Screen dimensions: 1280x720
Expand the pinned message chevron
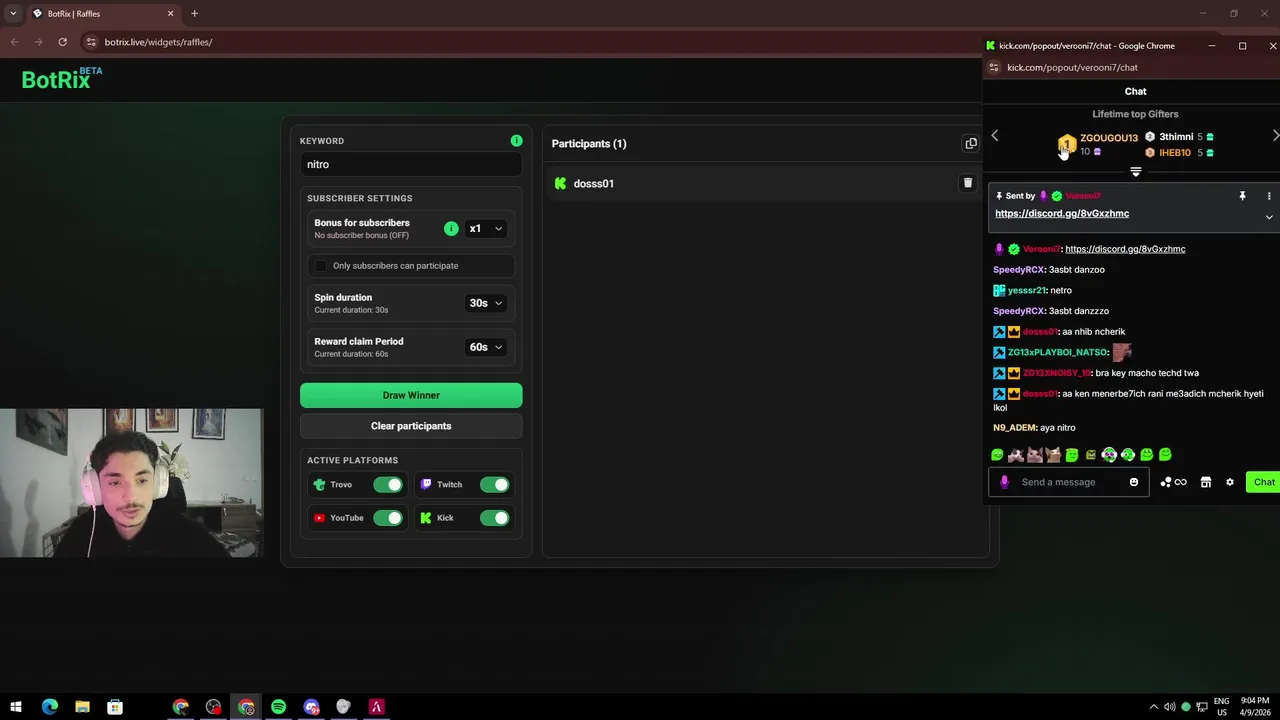(1268, 217)
